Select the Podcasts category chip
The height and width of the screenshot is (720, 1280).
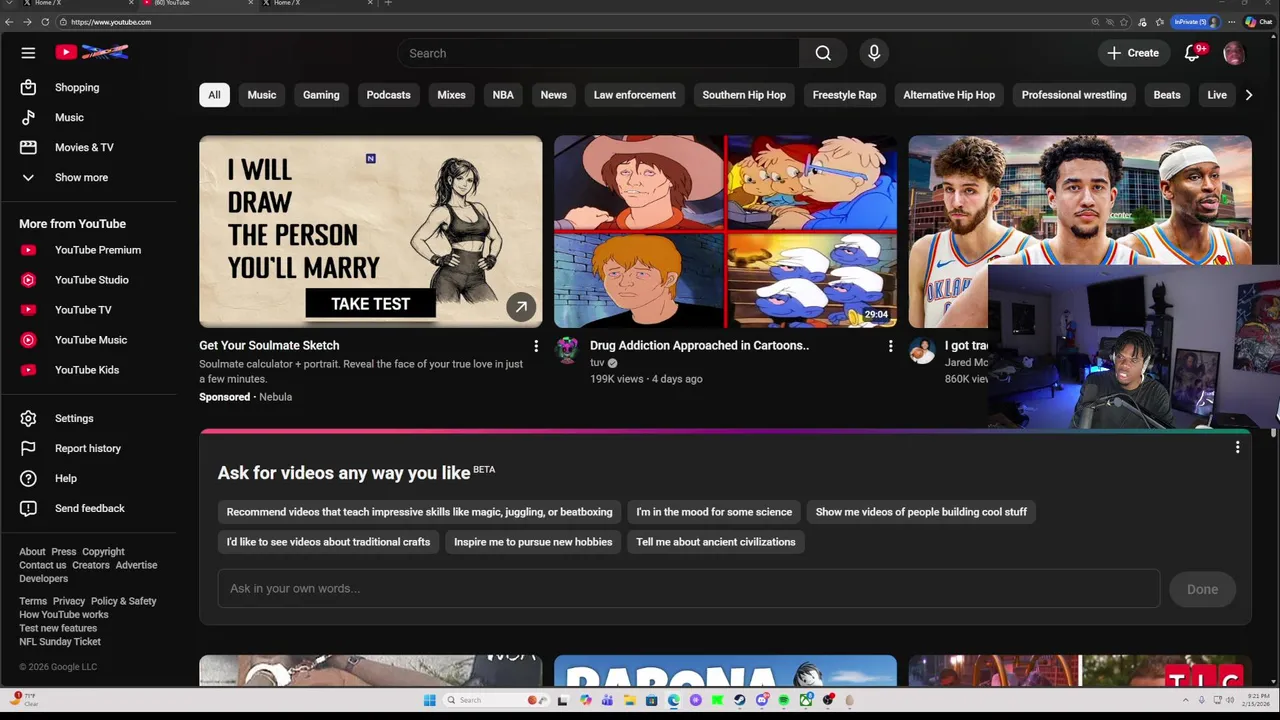[x=388, y=95]
